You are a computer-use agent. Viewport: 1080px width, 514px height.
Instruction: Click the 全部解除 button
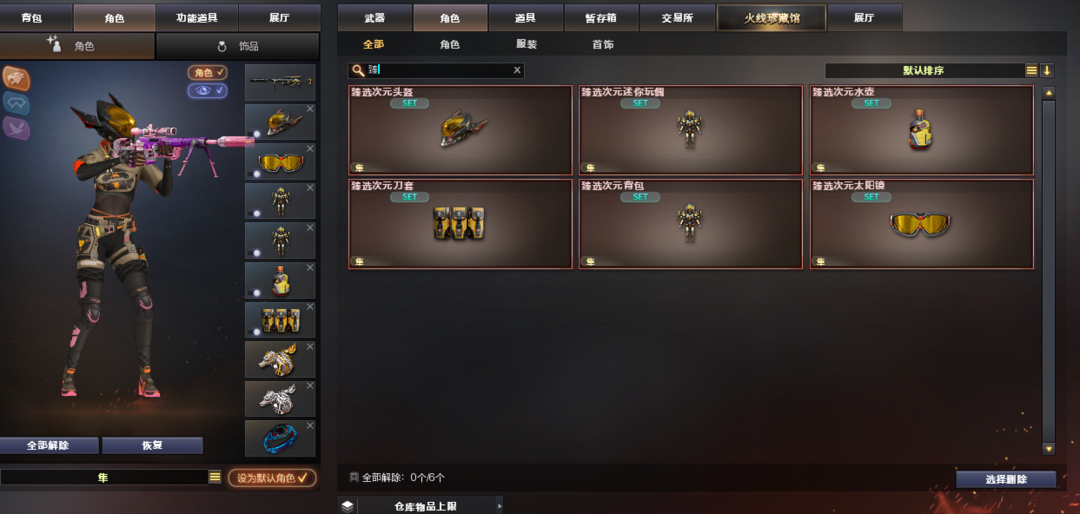pyautogui.click(x=48, y=445)
